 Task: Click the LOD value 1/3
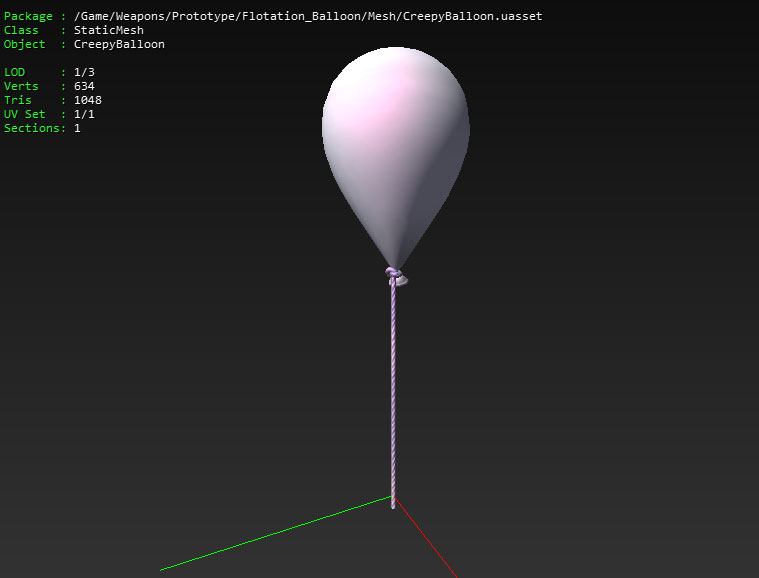[x=85, y=73]
